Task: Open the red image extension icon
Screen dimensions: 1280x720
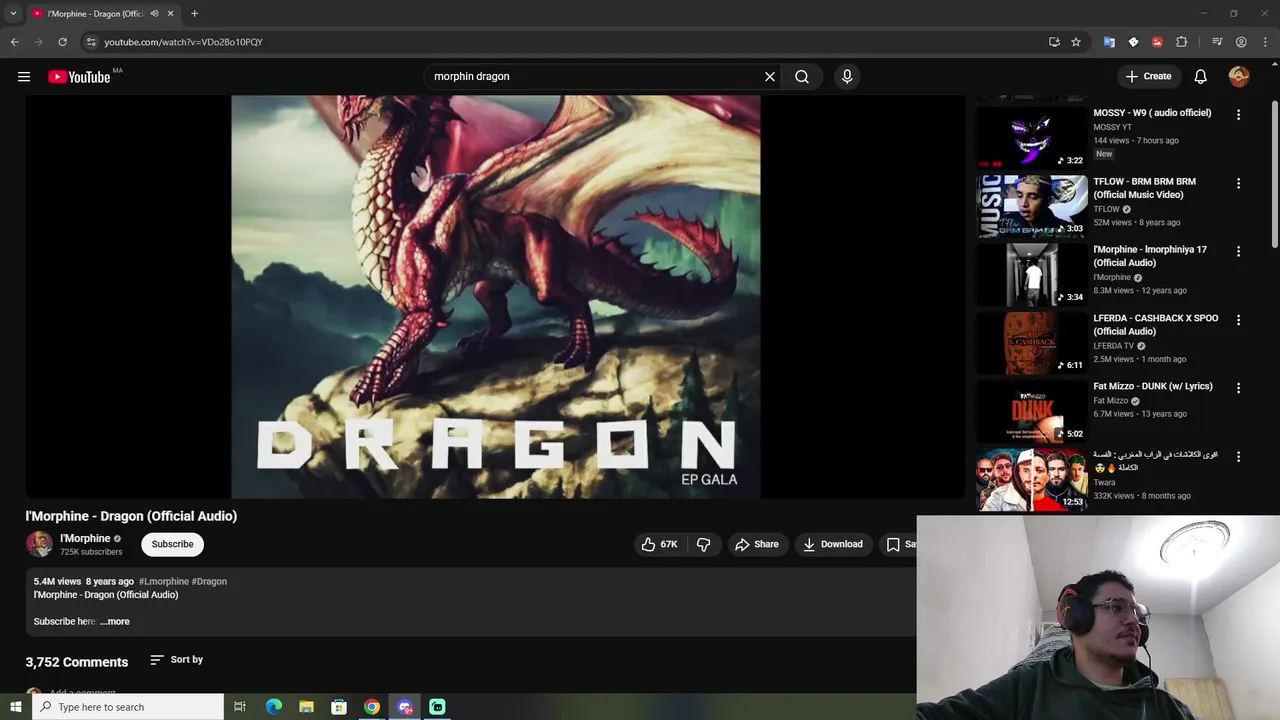Action: (1157, 42)
